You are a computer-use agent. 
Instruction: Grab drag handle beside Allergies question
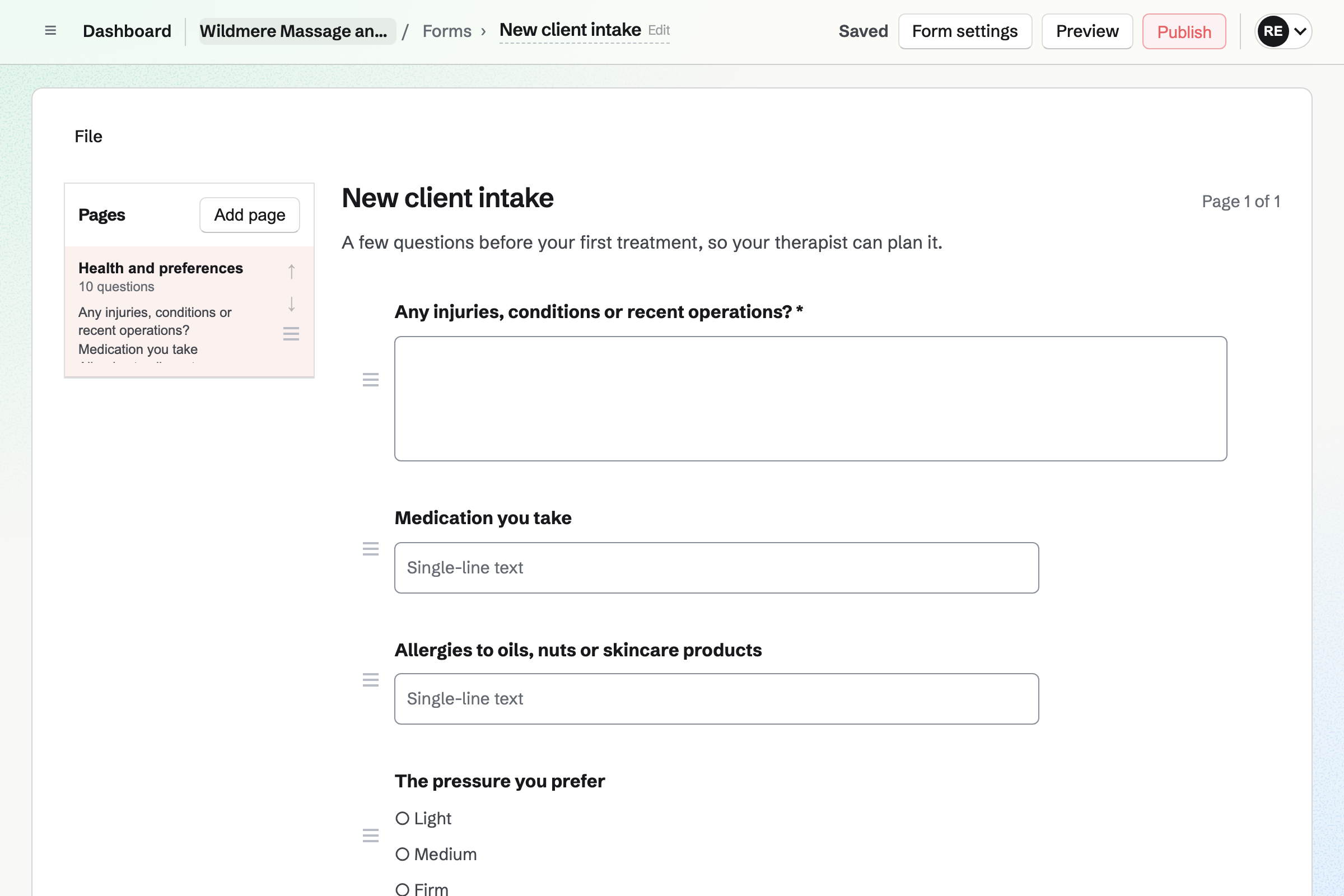(x=371, y=680)
